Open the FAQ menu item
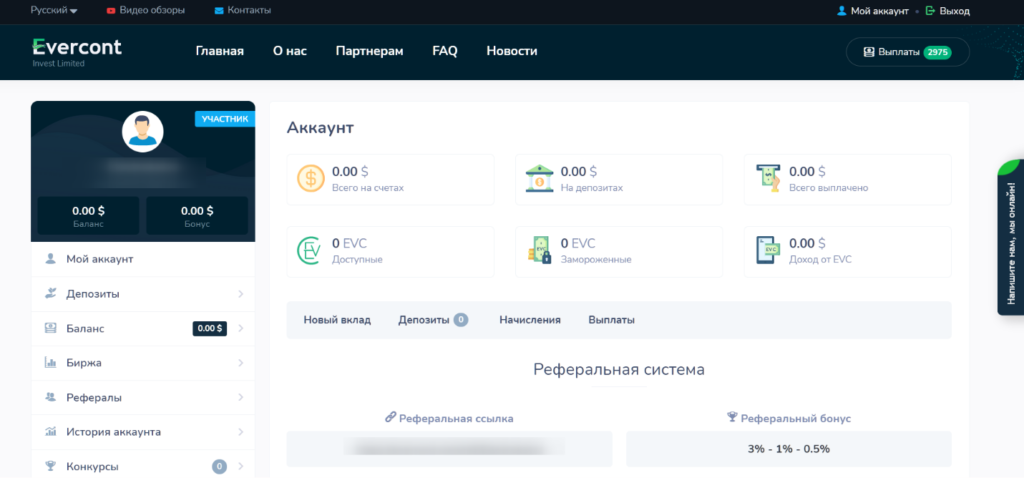The image size is (1024, 478). pyautogui.click(x=445, y=51)
